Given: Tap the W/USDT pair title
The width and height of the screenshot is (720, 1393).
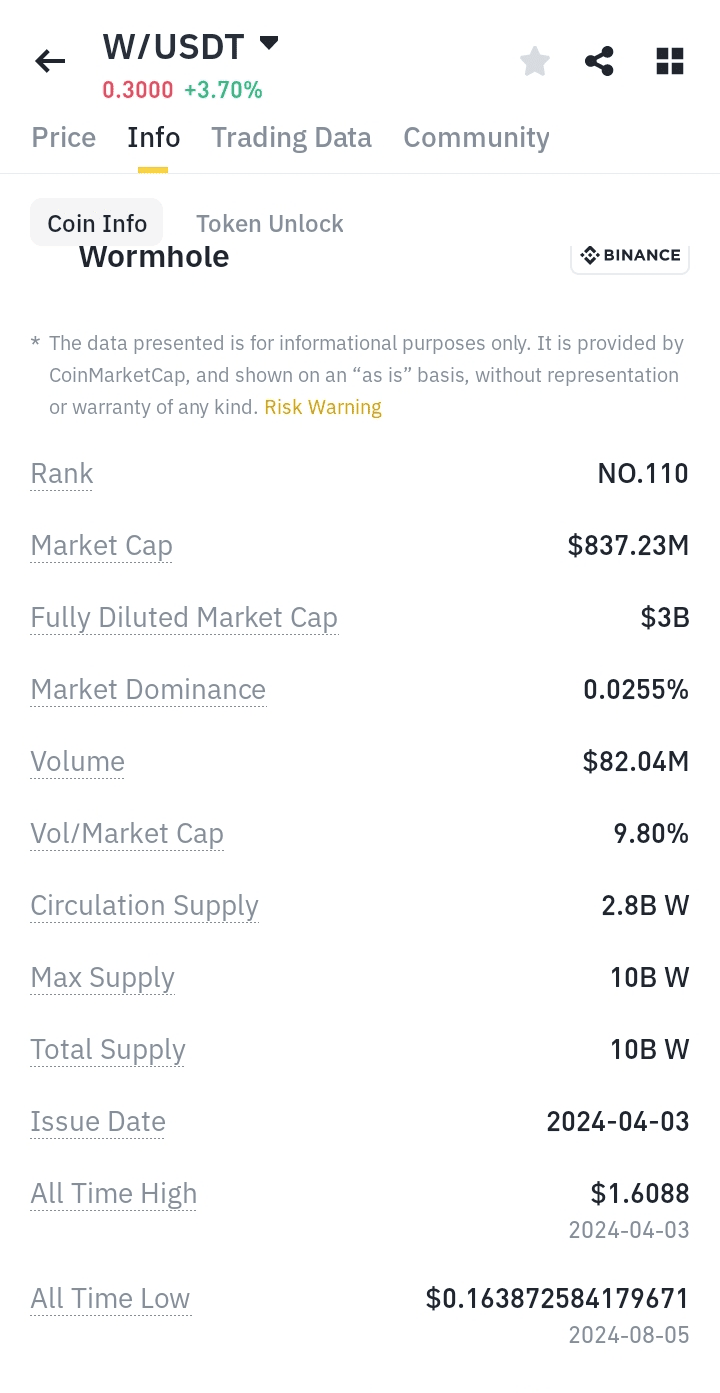Looking at the screenshot, I should click(173, 47).
